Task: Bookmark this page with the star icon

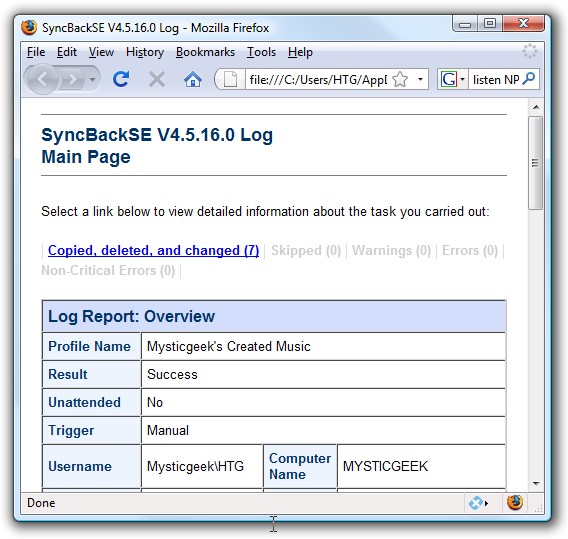Action: (x=400, y=79)
